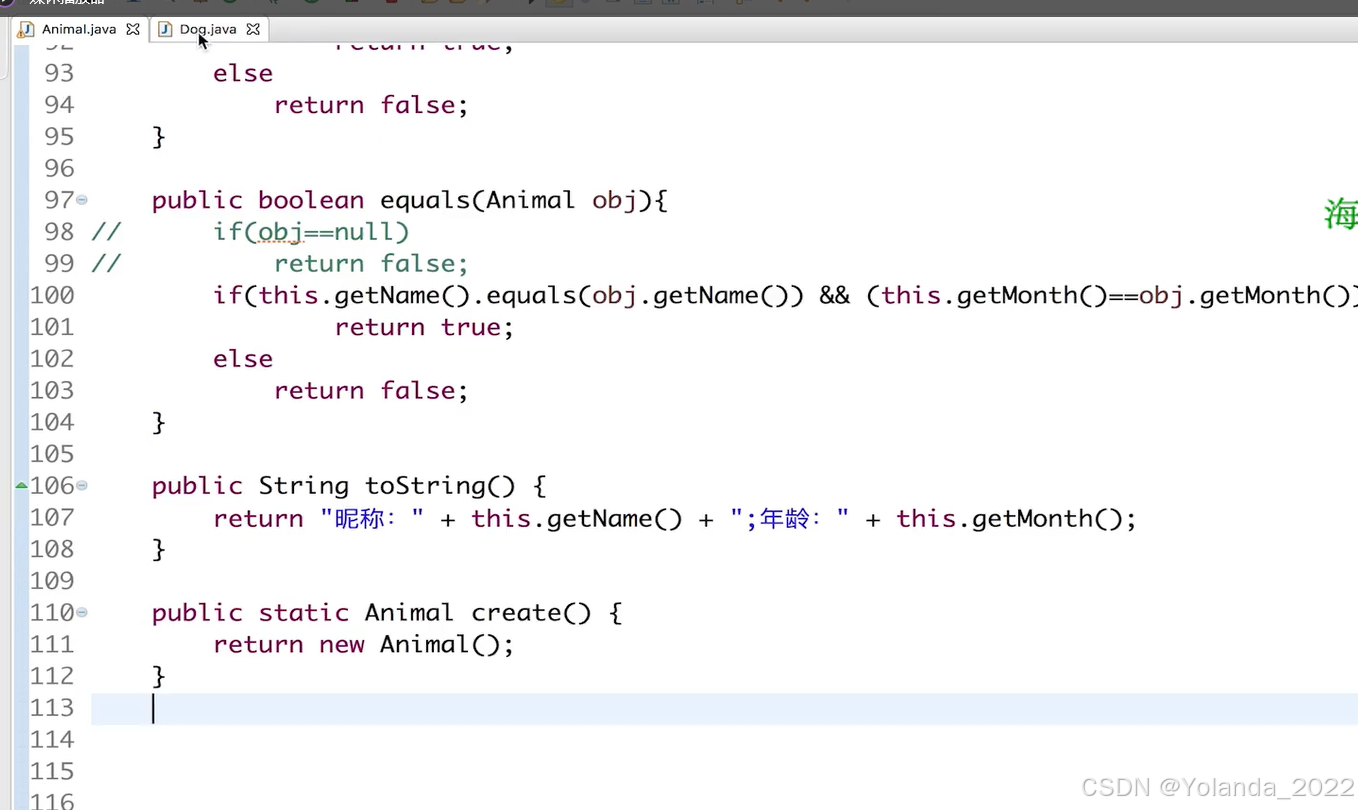Click the closing brace on line 108

158,550
